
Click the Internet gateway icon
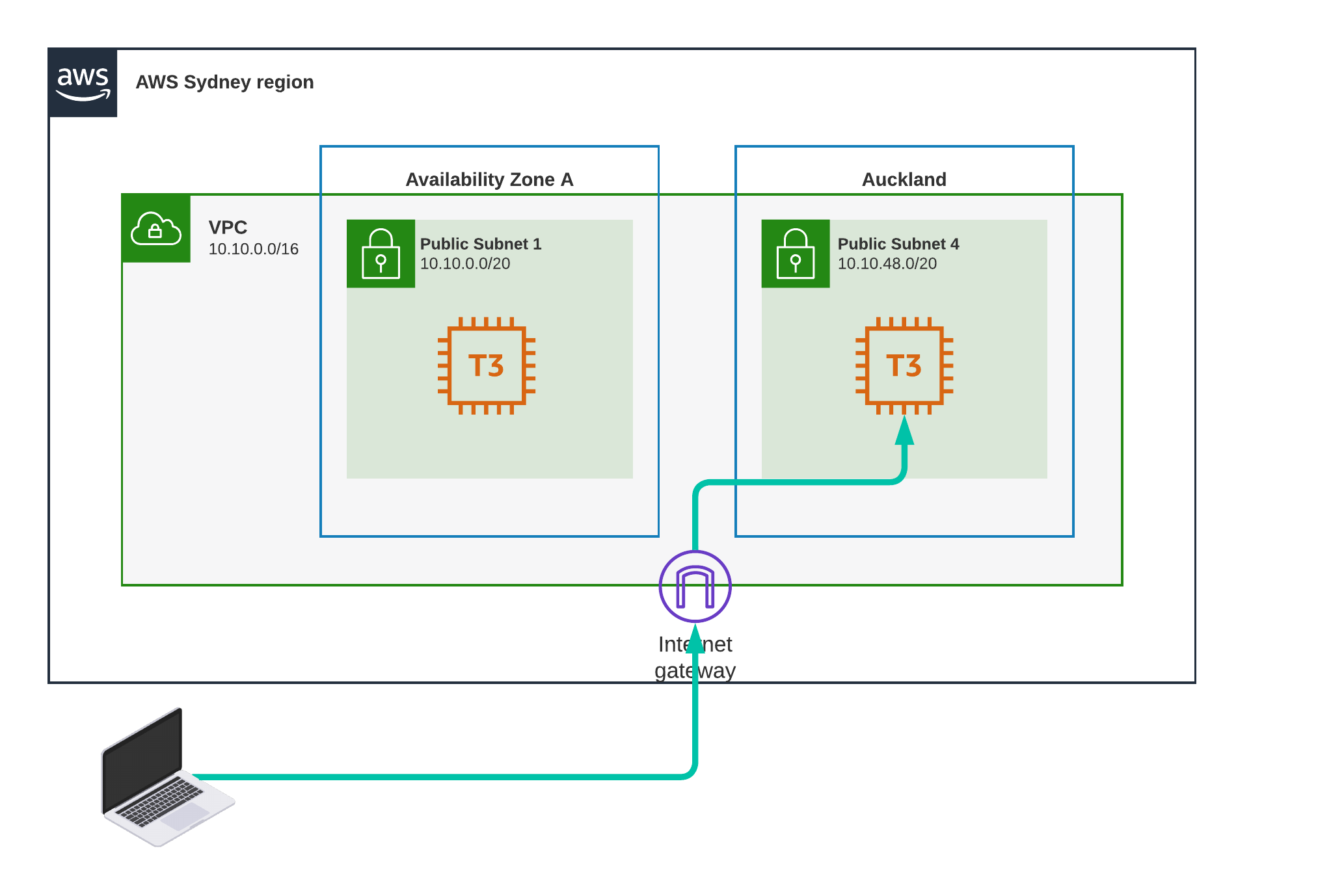point(695,586)
